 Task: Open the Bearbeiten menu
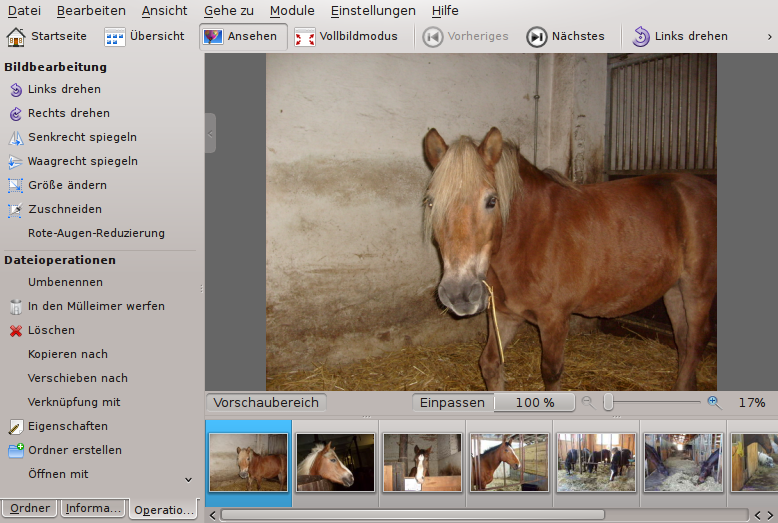pyautogui.click(x=91, y=11)
